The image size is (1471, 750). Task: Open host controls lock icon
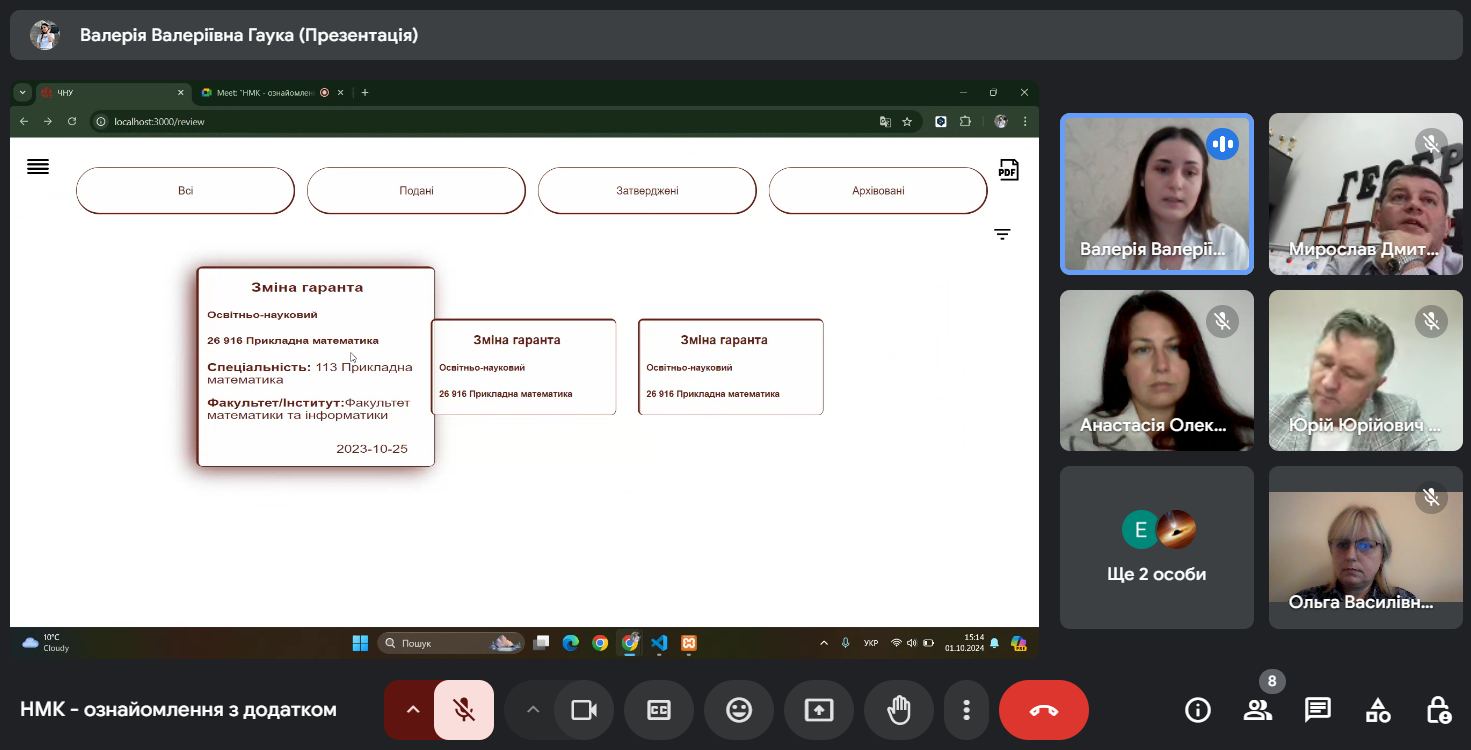click(1438, 710)
